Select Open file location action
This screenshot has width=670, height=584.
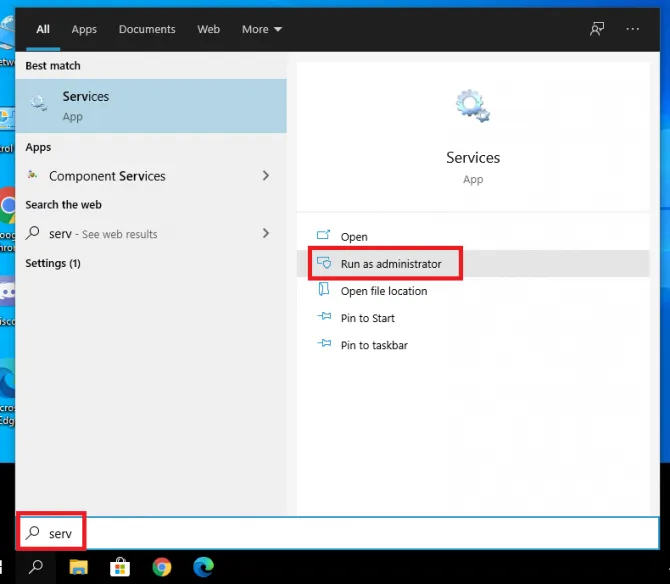[x=383, y=291]
